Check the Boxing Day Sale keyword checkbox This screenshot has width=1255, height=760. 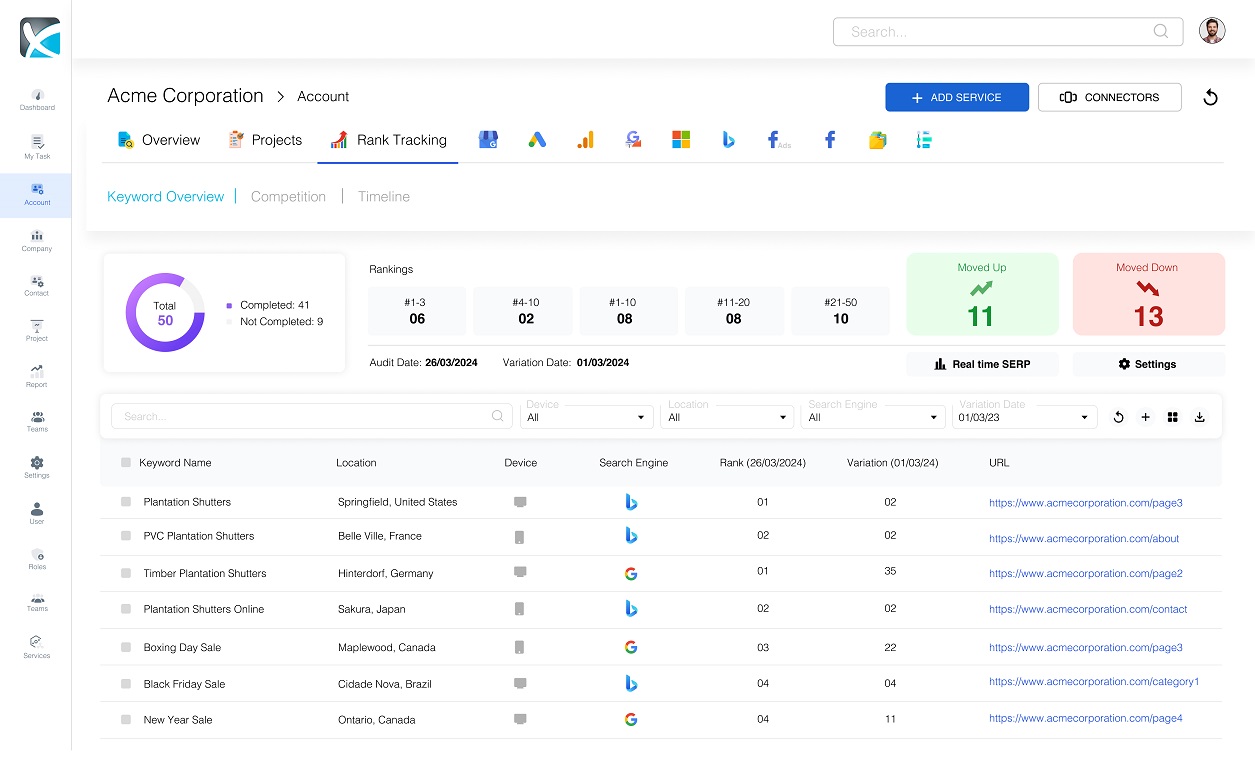coord(126,648)
